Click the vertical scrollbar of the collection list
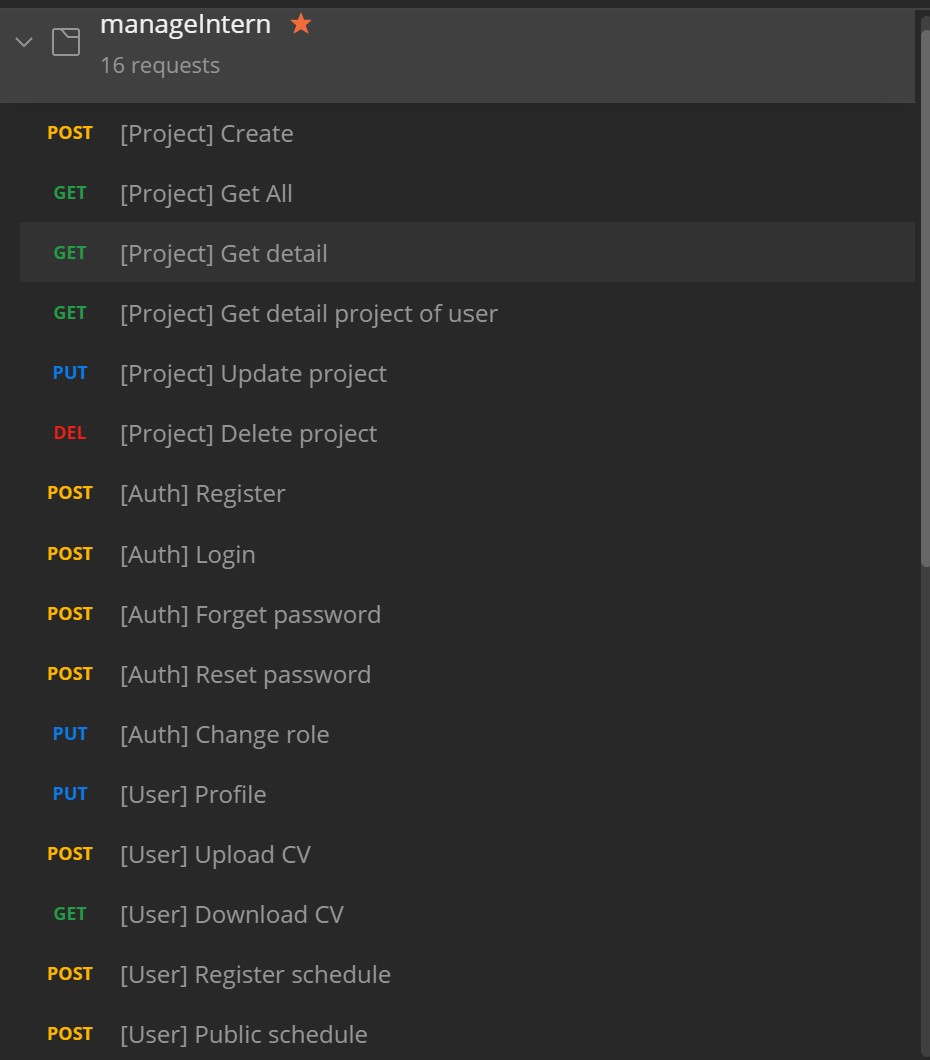This screenshot has width=930, height=1060. click(924, 300)
